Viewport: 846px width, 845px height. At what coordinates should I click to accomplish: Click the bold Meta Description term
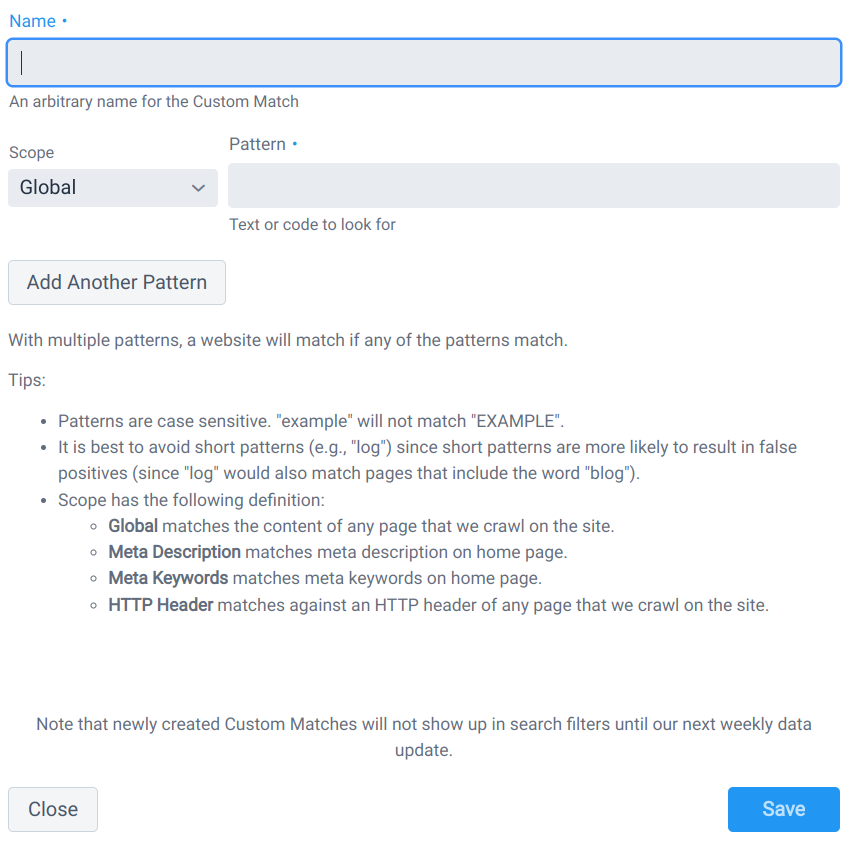tap(174, 552)
